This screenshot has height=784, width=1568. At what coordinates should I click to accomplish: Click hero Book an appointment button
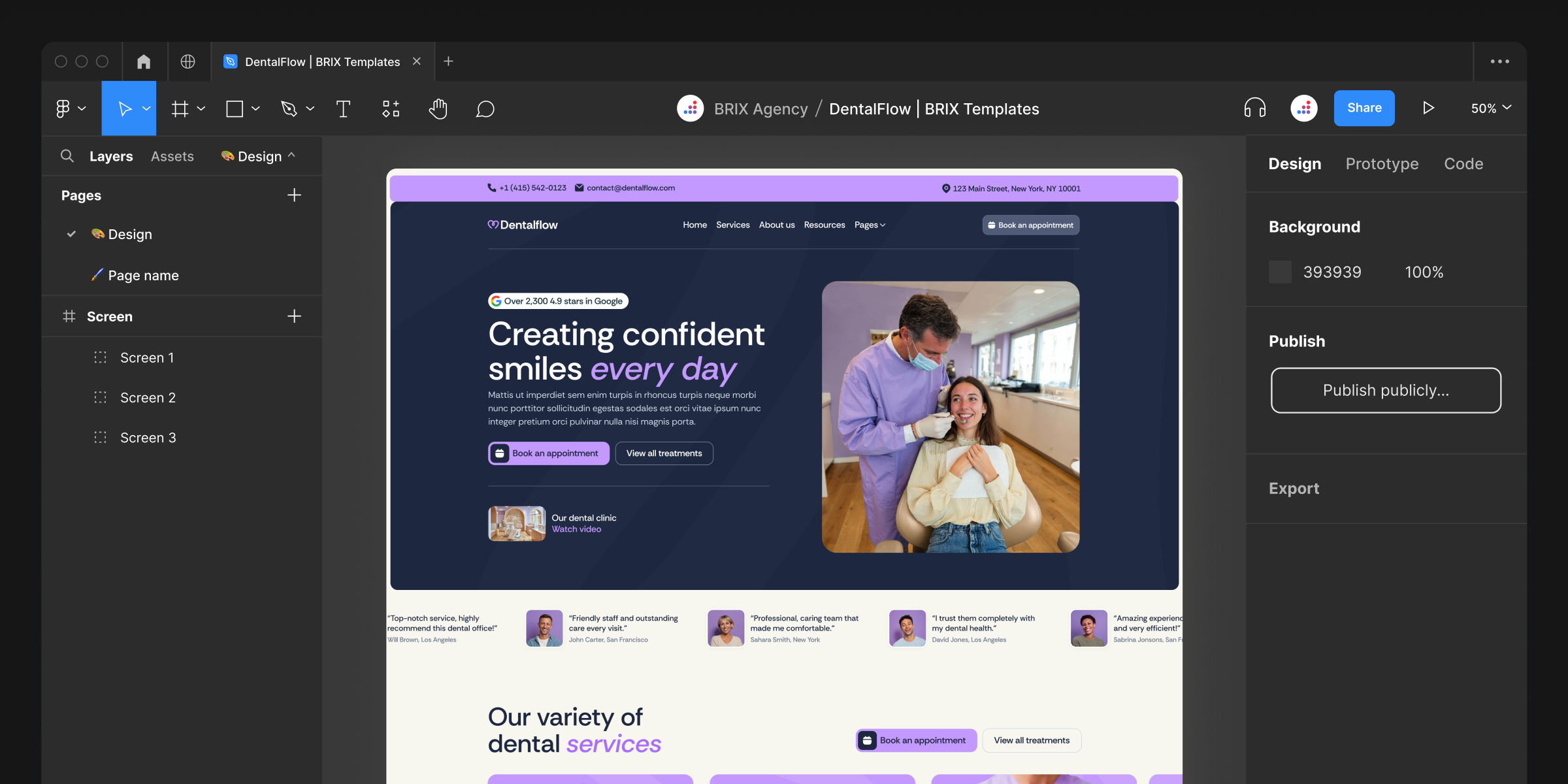[x=549, y=453]
